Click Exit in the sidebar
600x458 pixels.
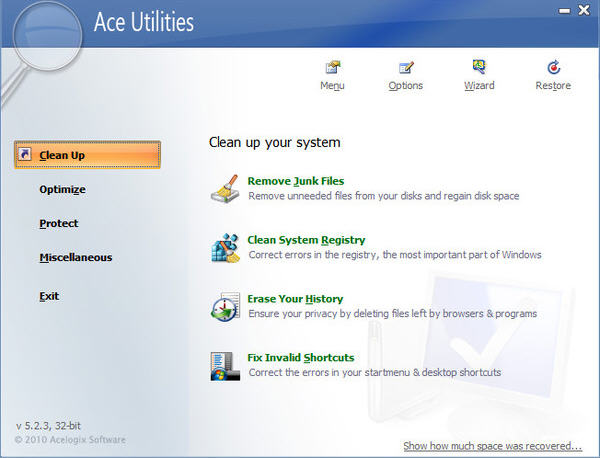[49, 296]
